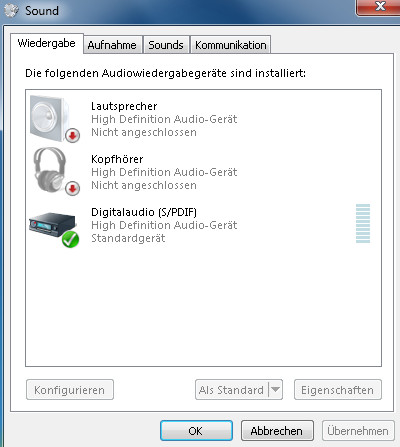The width and height of the screenshot is (400, 447).
Task: Click Als Standard button
Action: coord(232,389)
